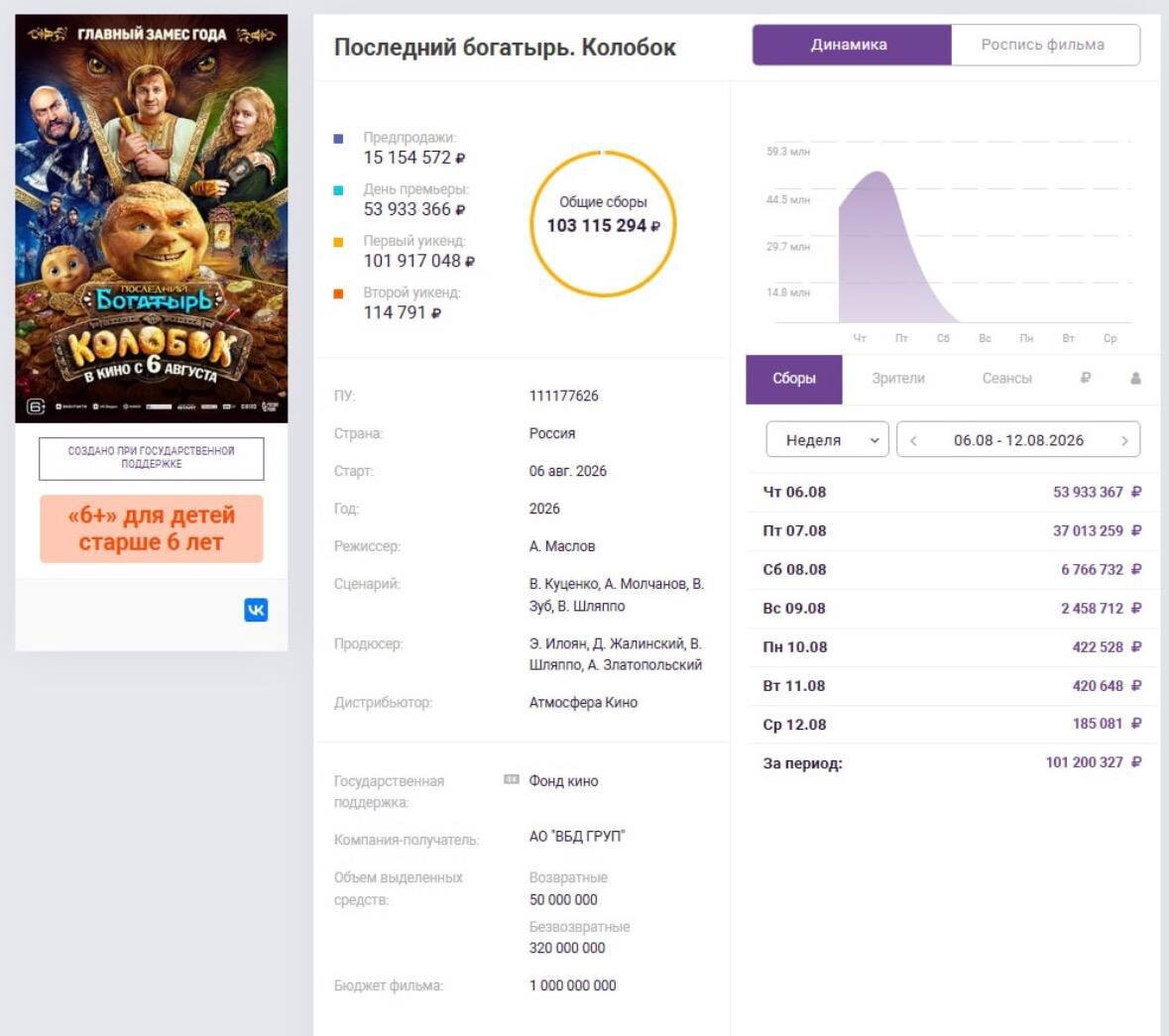Select the person viewers icon tab

(1135, 378)
